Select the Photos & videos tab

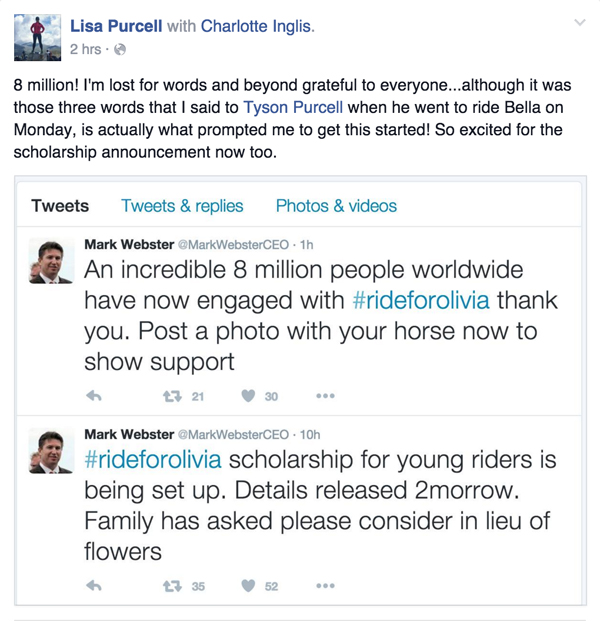(336, 206)
